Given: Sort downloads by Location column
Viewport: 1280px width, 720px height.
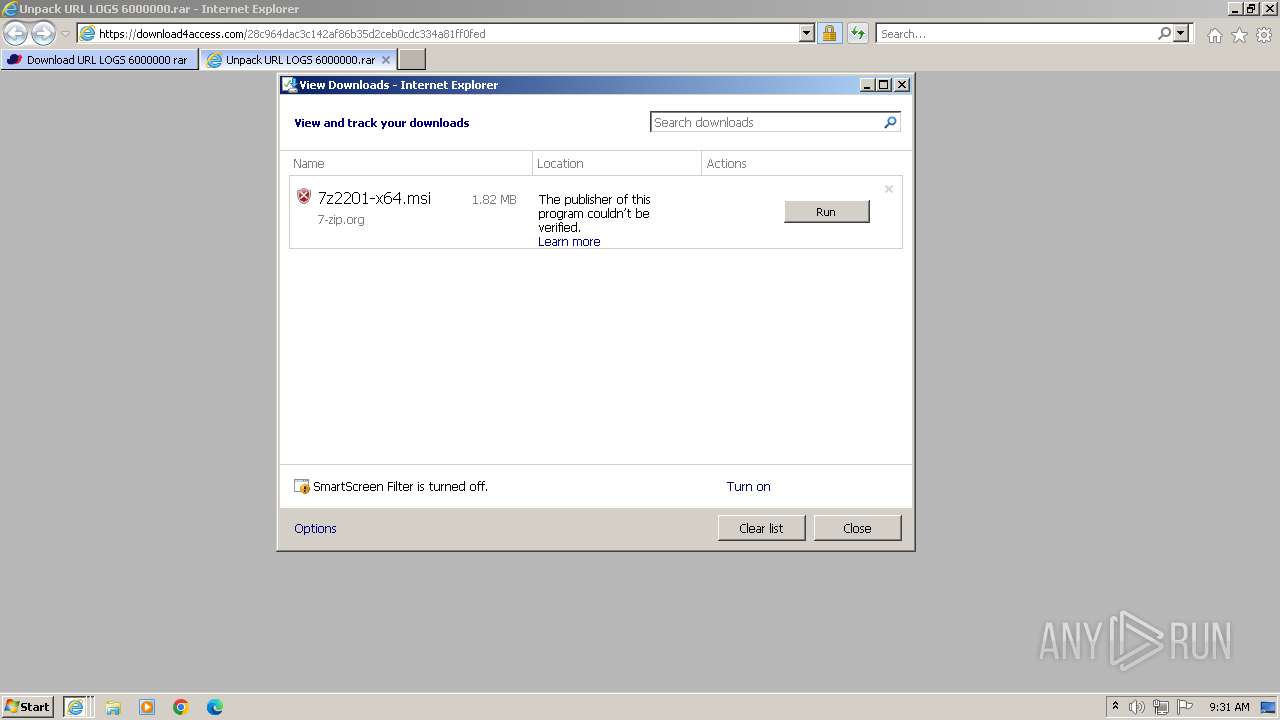Looking at the screenshot, I should point(617,163).
